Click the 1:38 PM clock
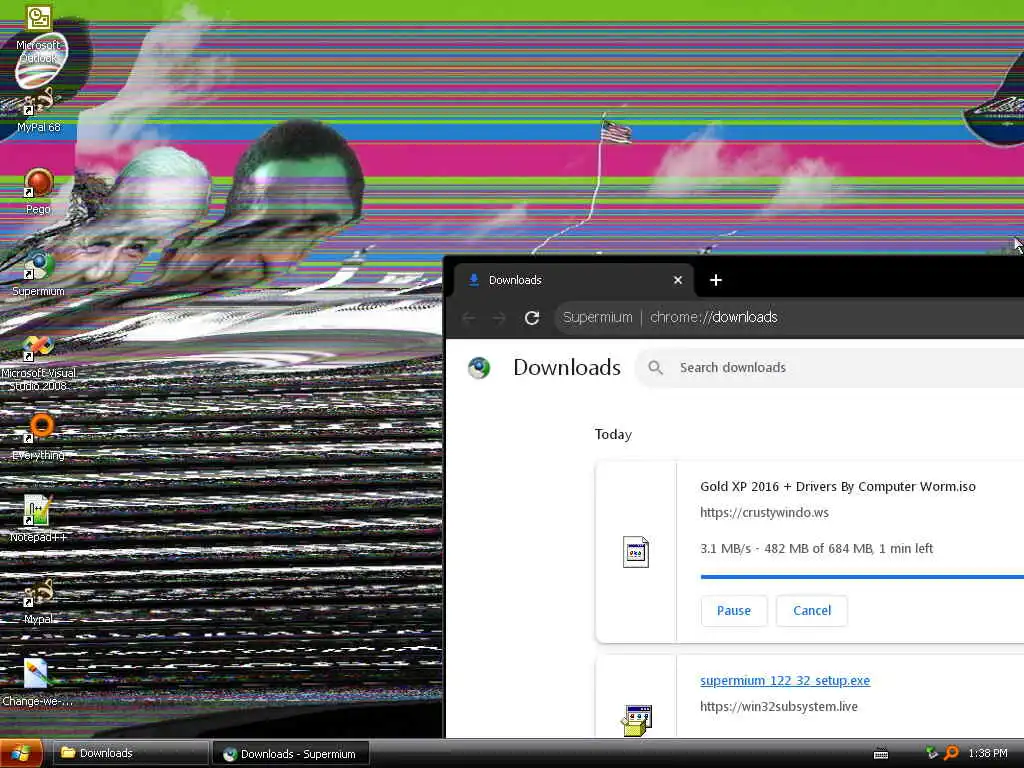The width and height of the screenshot is (1024, 768). click(987, 754)
